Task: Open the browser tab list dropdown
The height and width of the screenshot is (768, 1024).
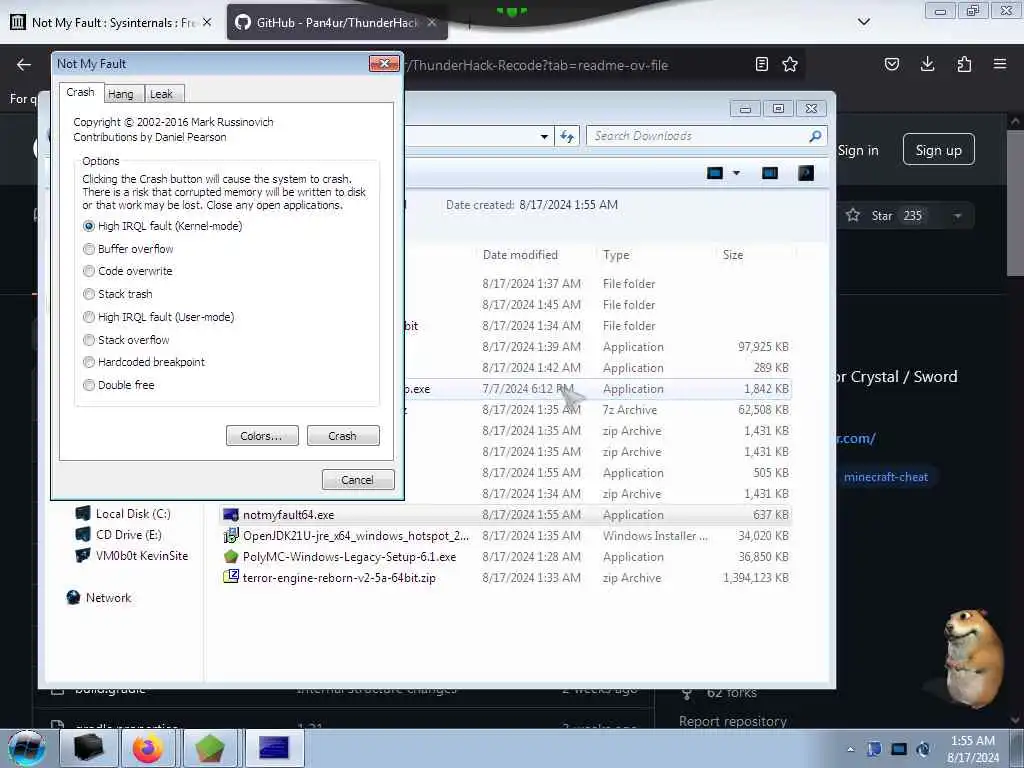Action: point(864,22)
